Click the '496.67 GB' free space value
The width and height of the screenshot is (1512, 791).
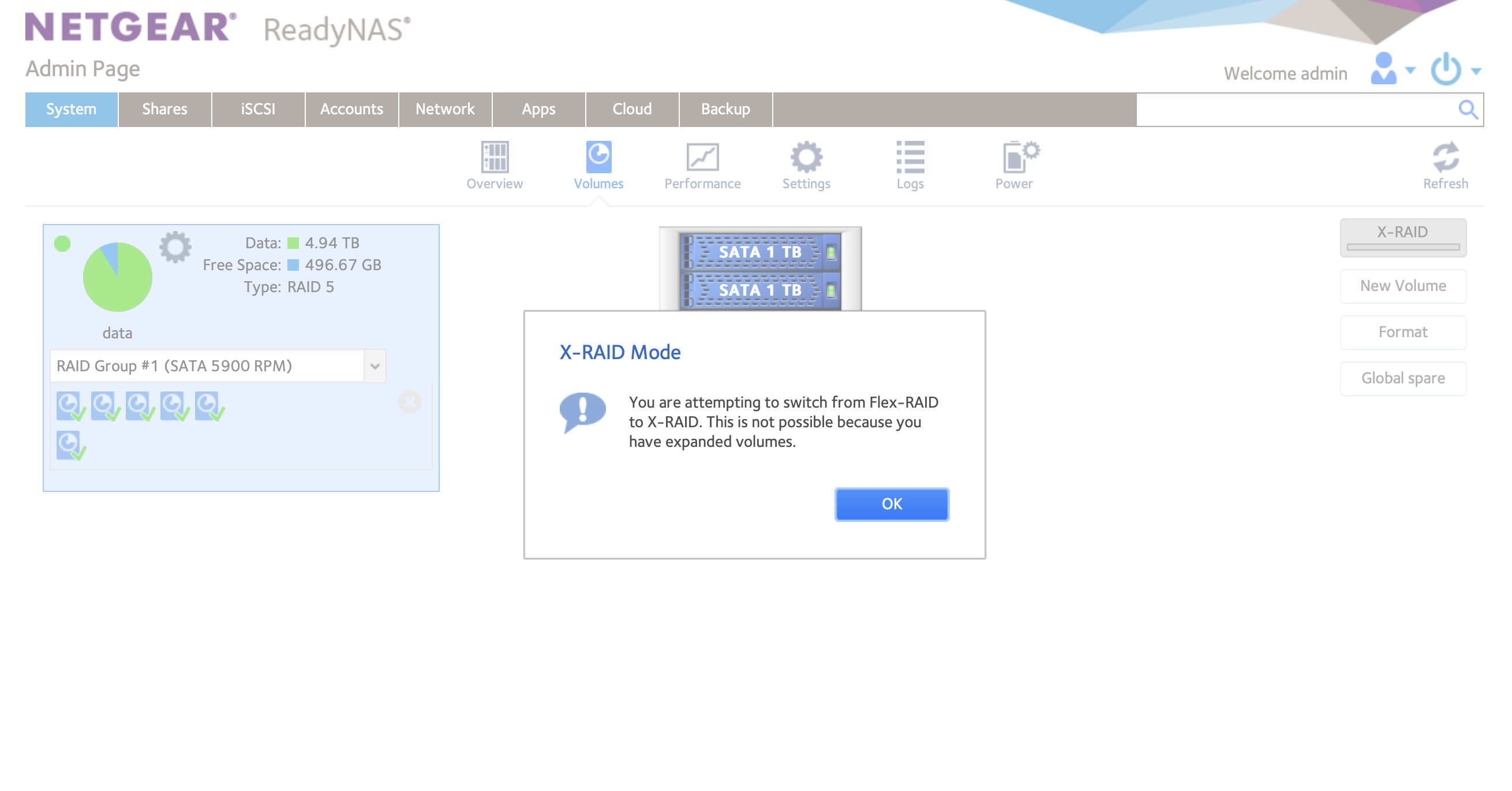(343, 265)
